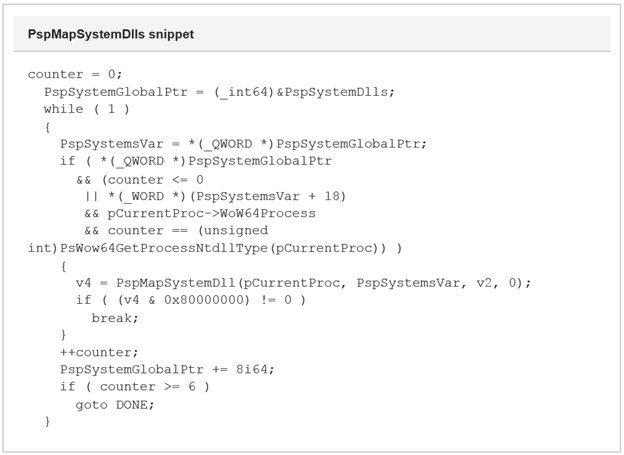Click the "goto DONE;" statement
The height and width of the screenshot is (455, 624).
point(115,404)
